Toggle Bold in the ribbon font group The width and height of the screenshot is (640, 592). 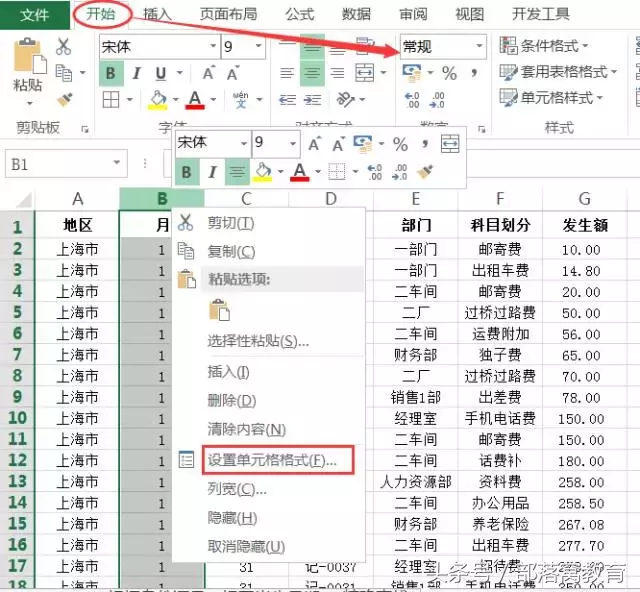(x=110, y=73)
